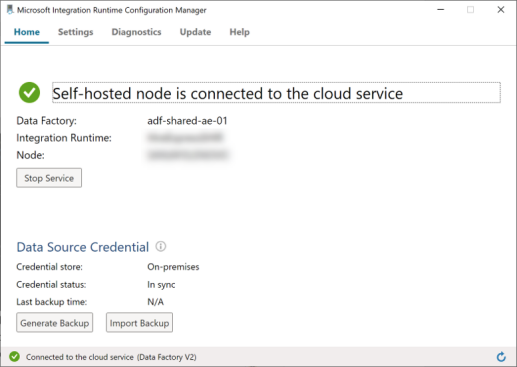
Task: Click the large green connected checkmark icon
Action: 29,93
